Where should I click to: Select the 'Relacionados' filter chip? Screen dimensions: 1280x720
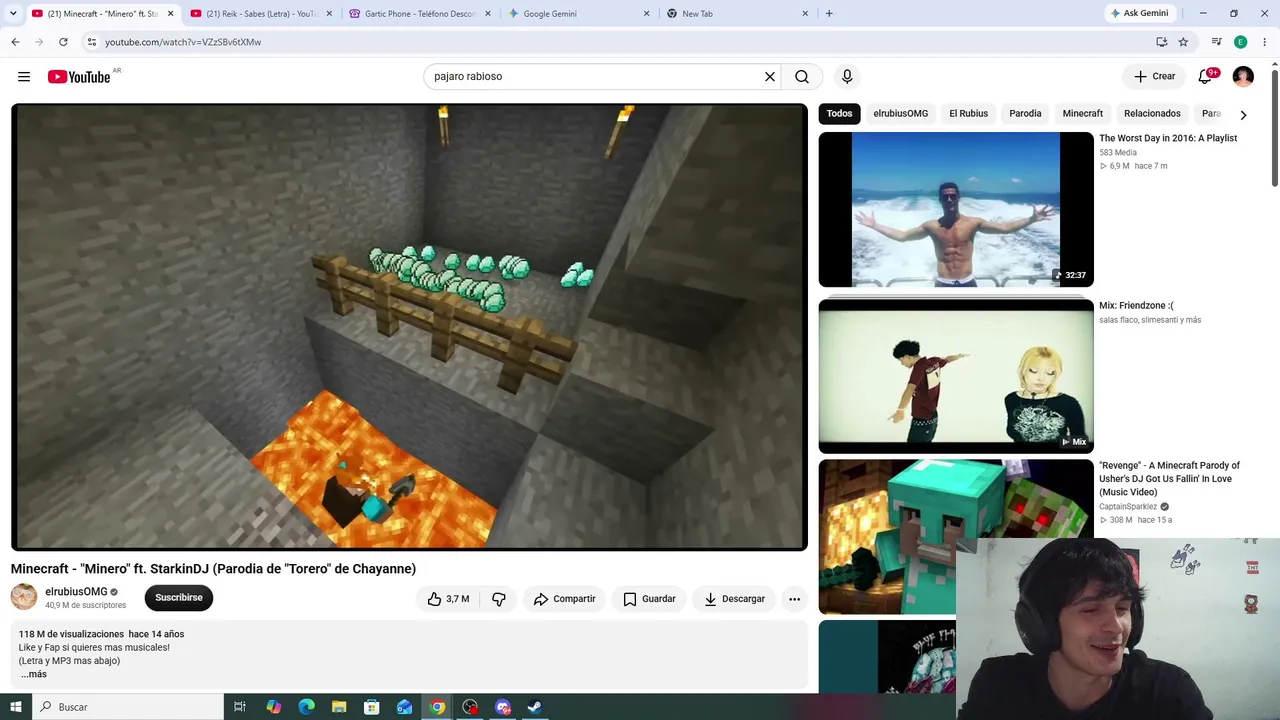tap(1152, 114)
